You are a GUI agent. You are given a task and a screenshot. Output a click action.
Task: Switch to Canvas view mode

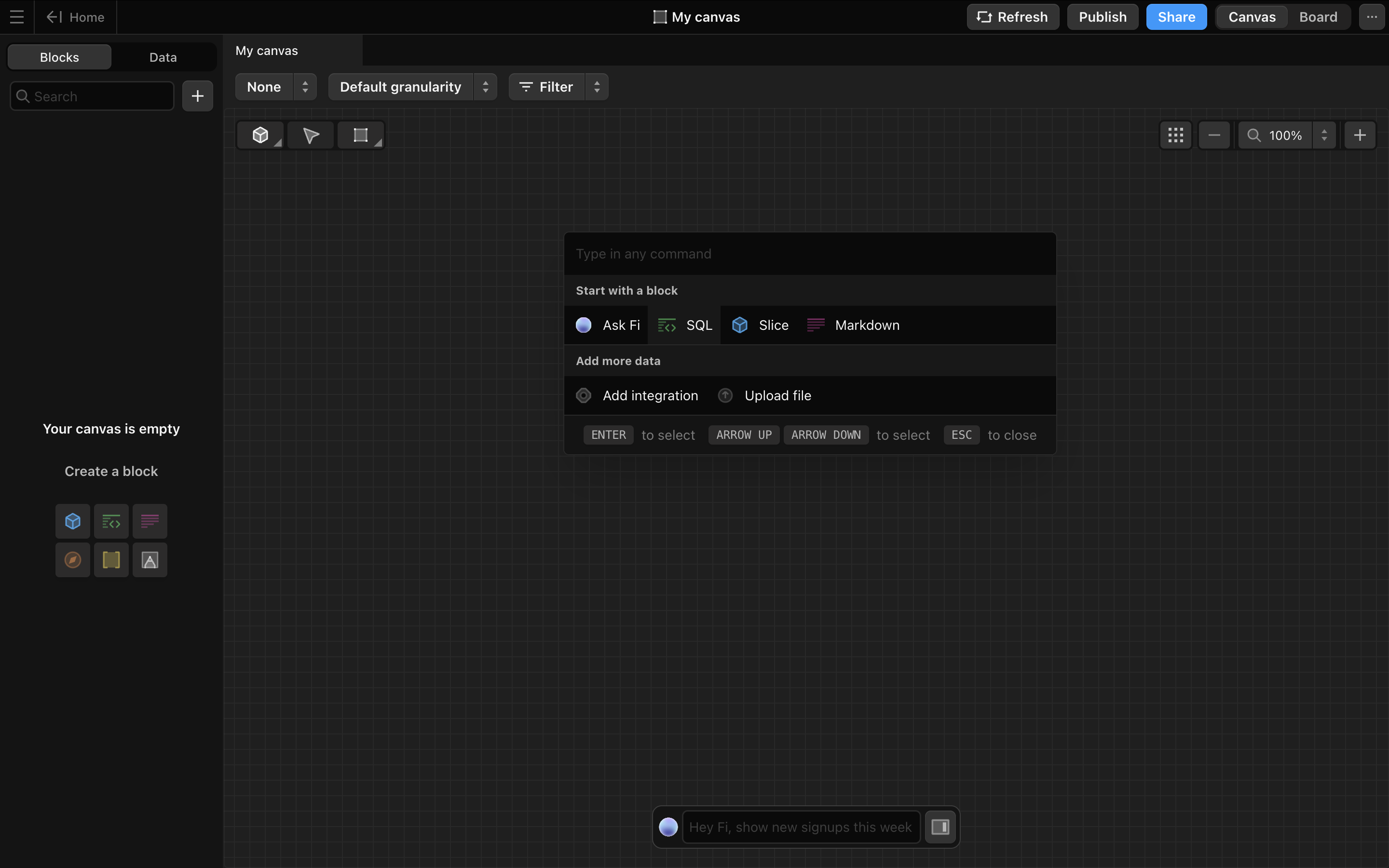(x=1251, y=17)
